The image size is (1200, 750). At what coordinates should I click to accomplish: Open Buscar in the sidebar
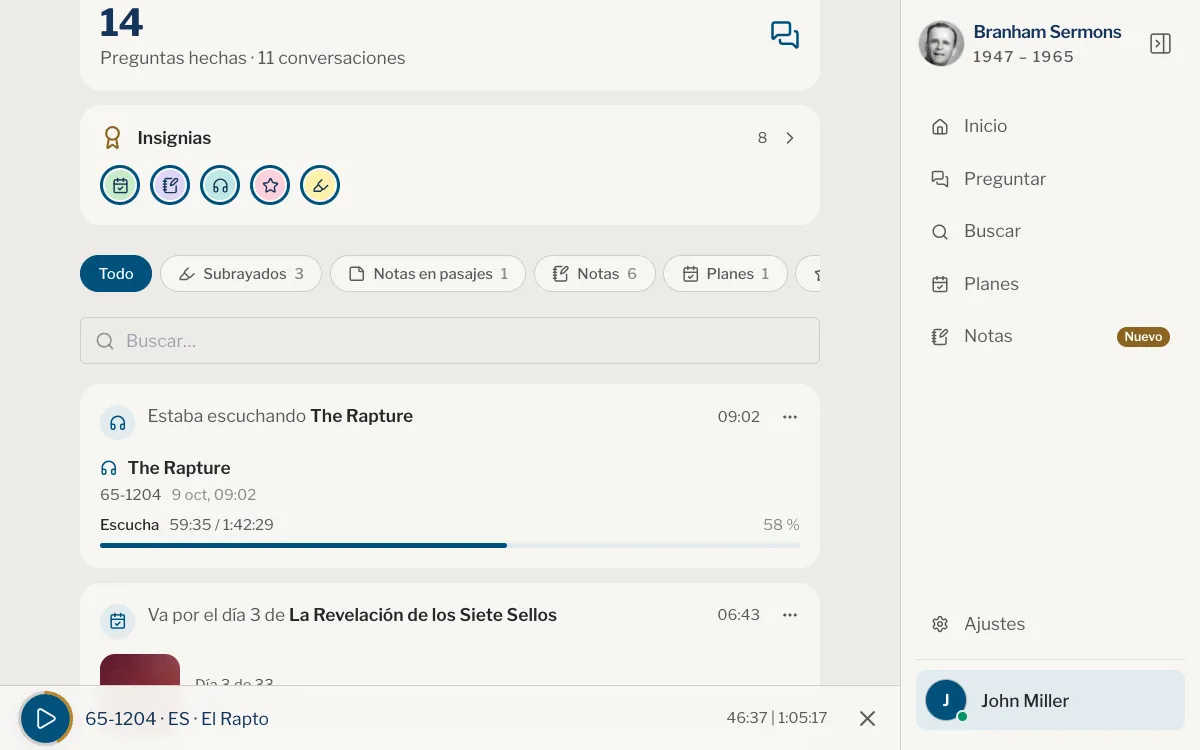click(x=1050, y=231)
